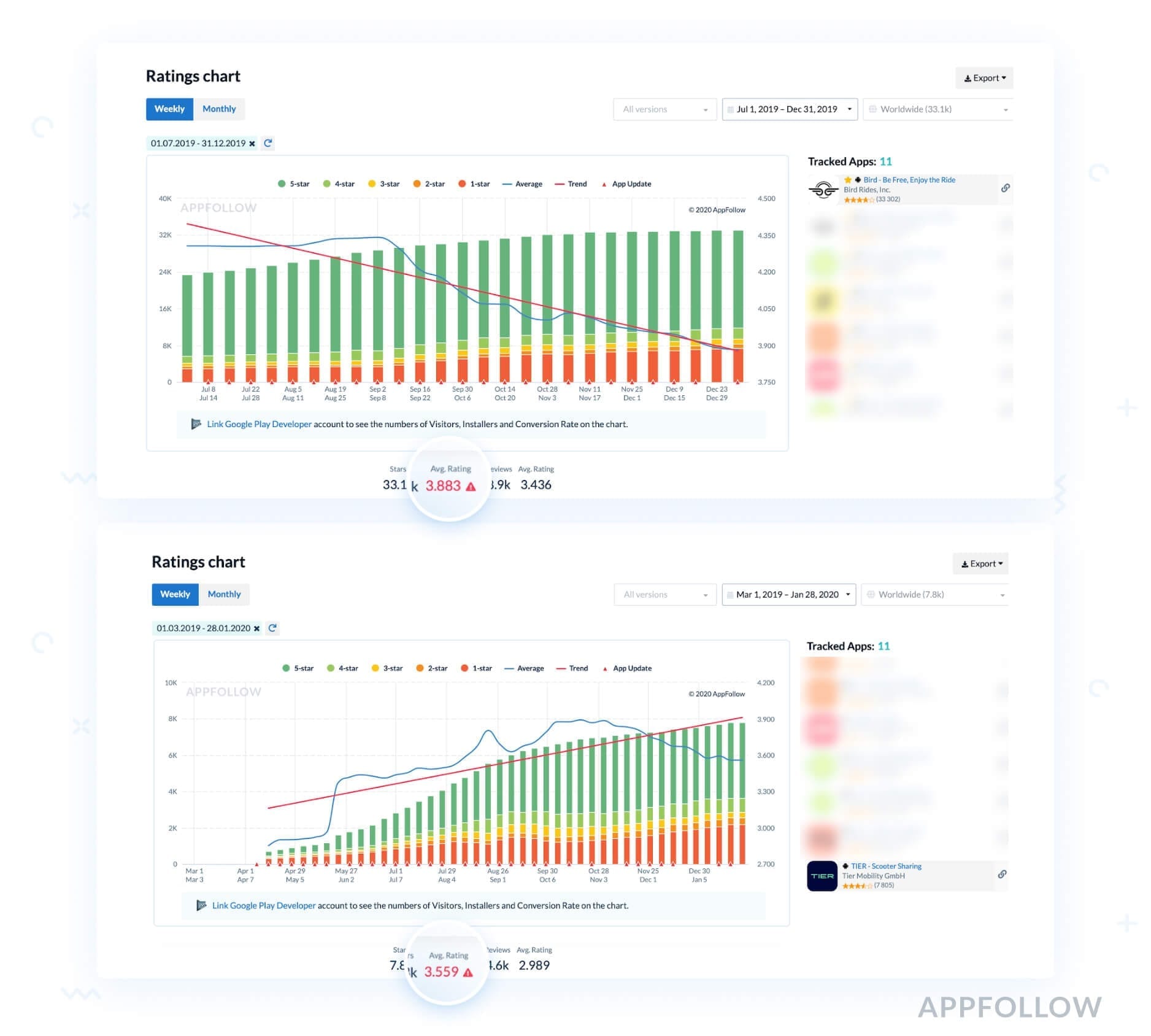Click chain link icon beside TIER app
1151x1036 pixels.
1002,874
